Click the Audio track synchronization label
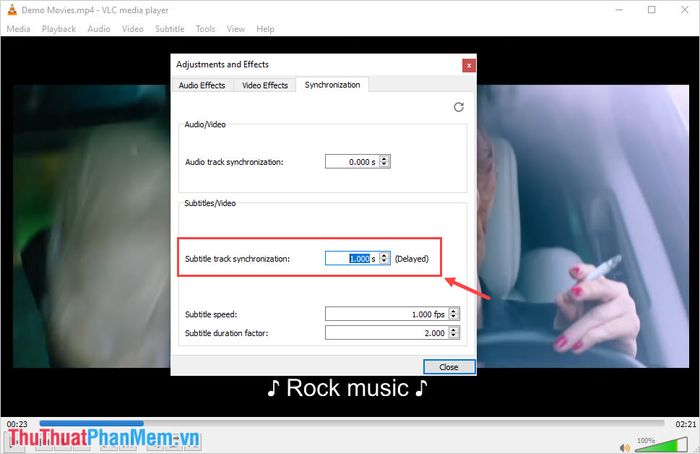The width and height of the screenshot is (700, 454). point(234,162)
